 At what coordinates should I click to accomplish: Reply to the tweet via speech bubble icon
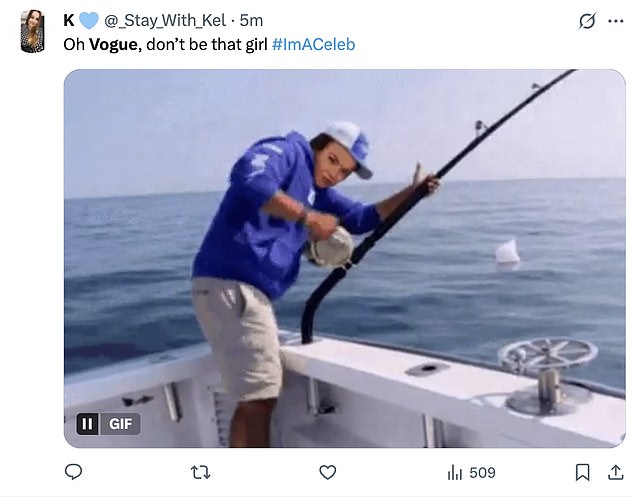[x=73, y=472]
